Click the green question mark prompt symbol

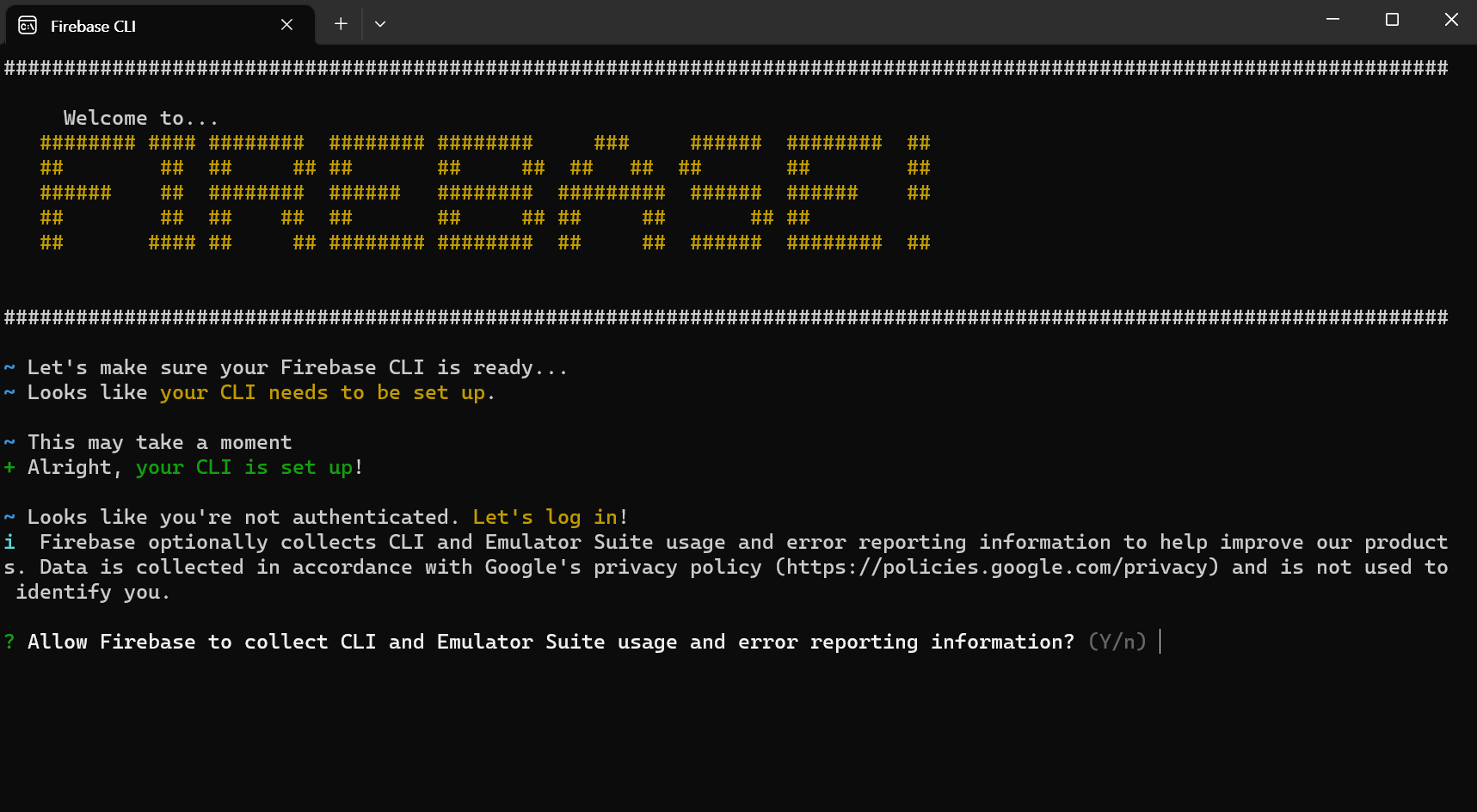[9, 643]
